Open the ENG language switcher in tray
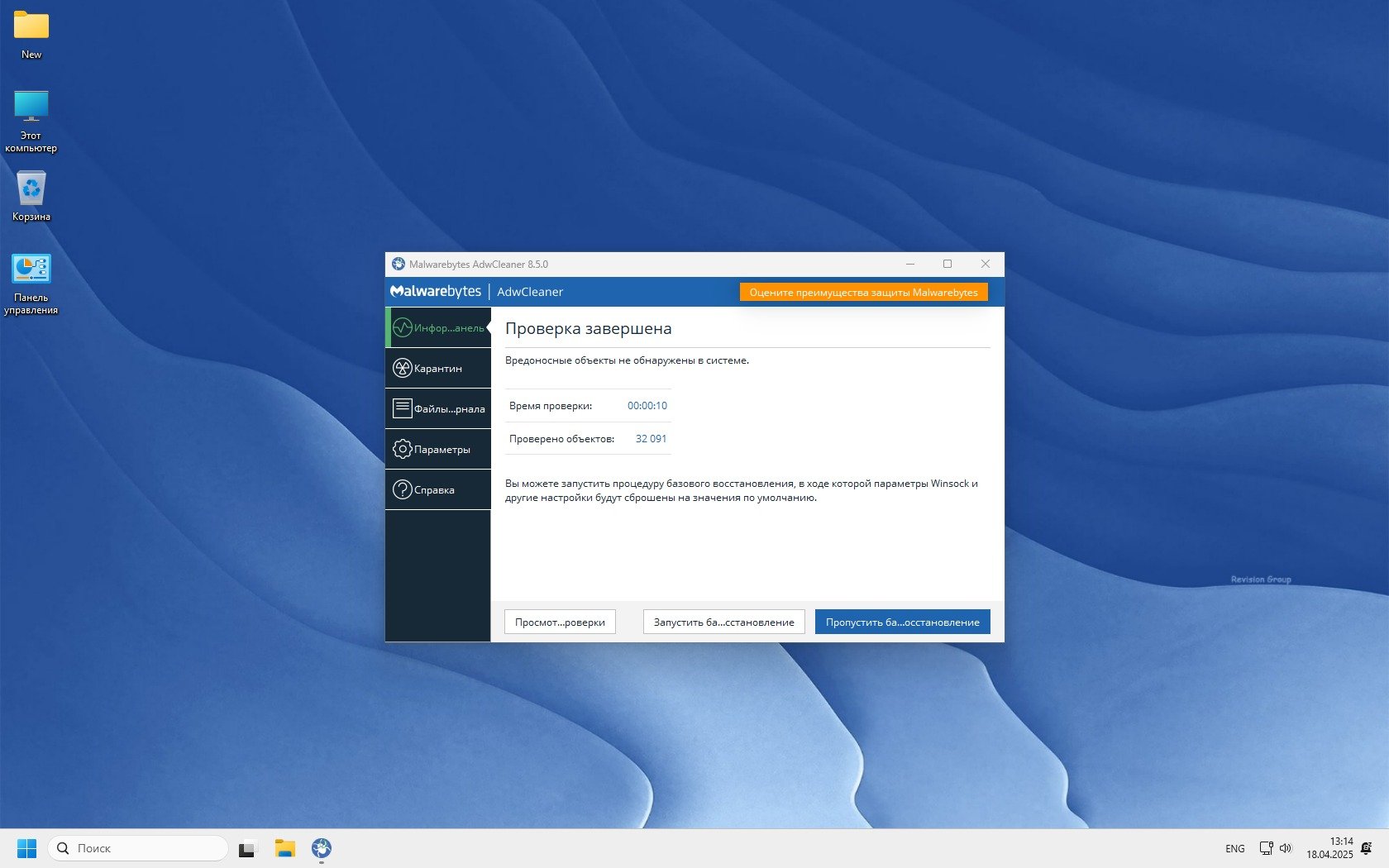 (1234, 849)
